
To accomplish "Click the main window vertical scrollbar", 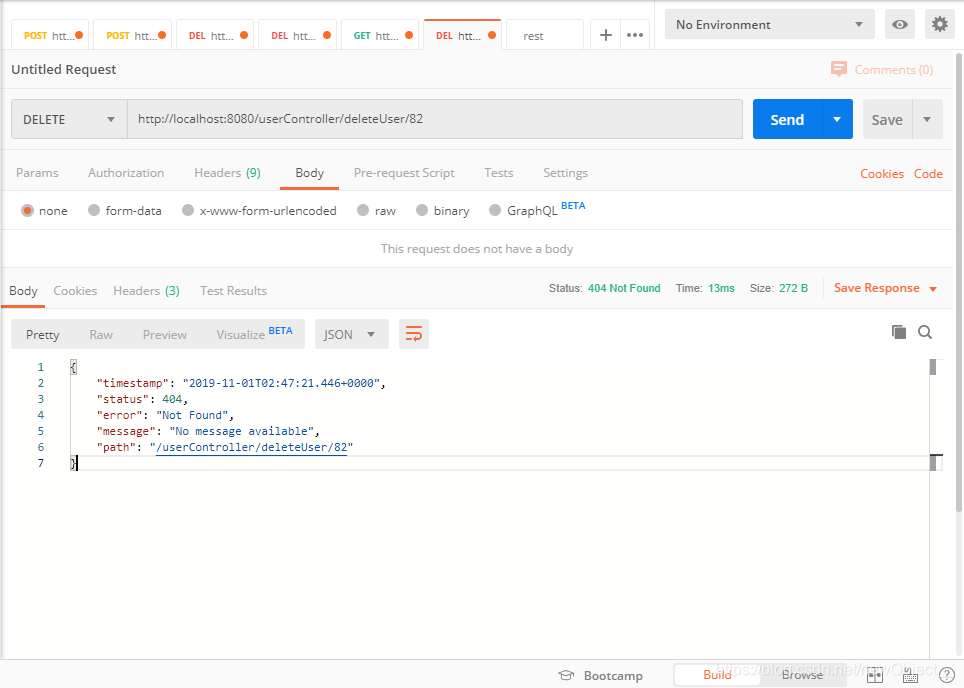I will coord(958,283).
